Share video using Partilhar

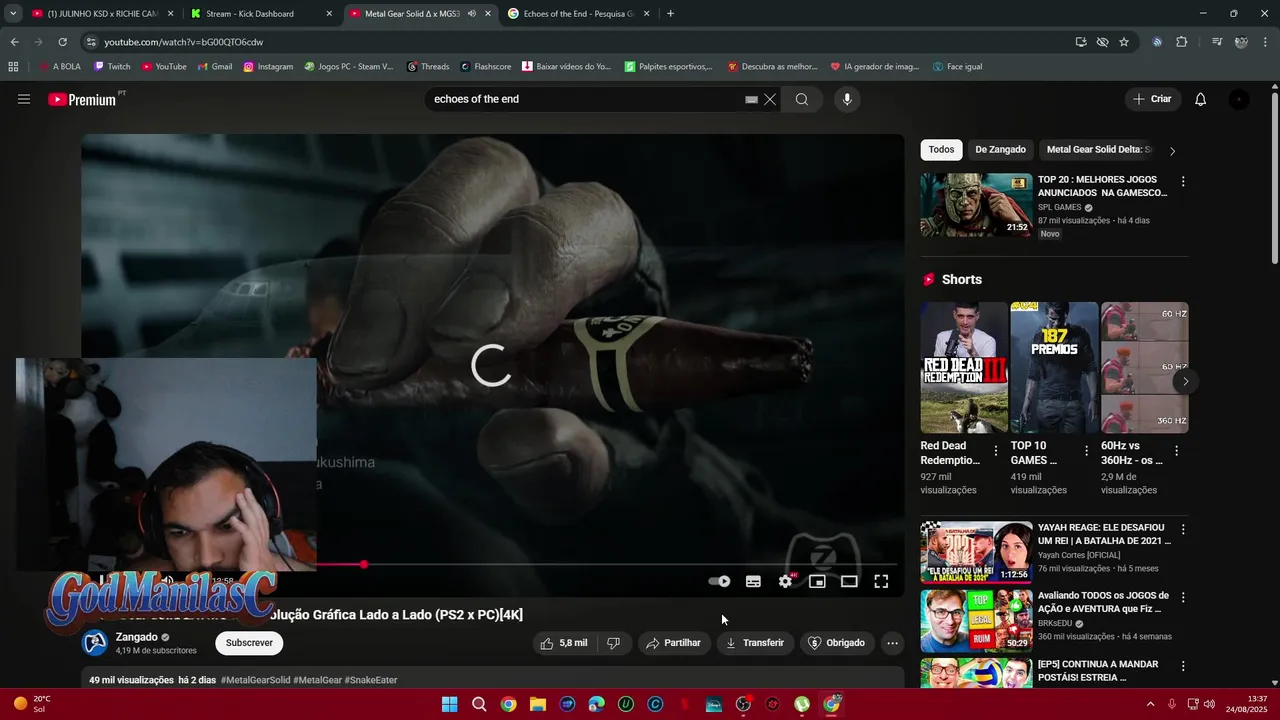click(673, 643)
